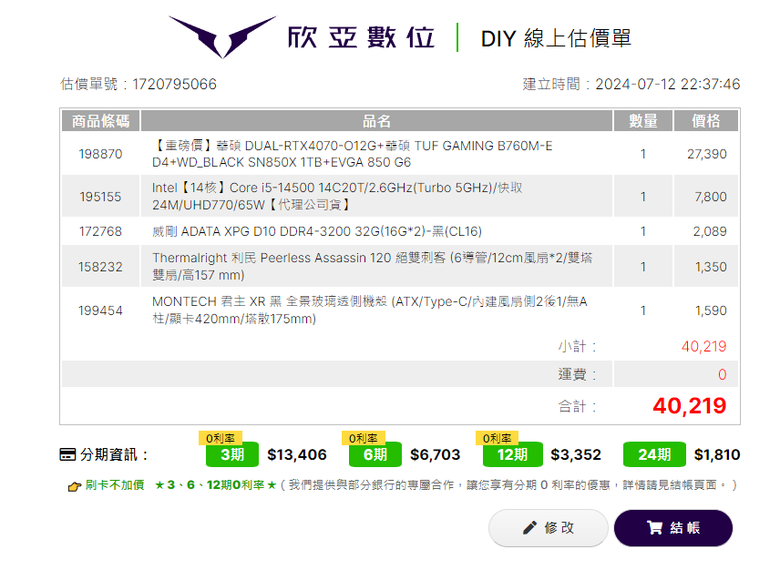This screenshot has width=780, height=570.
Task: Click the 小計 label
Action: [x=577, y=346]
